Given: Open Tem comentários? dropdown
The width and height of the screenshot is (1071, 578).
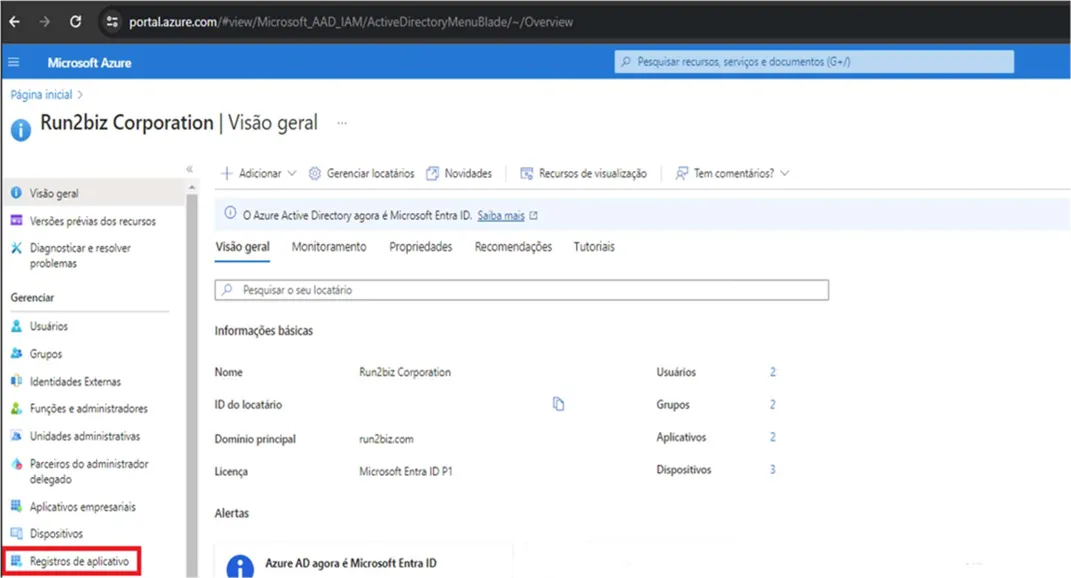Looking at the screenshot, I should coord(732,174).
